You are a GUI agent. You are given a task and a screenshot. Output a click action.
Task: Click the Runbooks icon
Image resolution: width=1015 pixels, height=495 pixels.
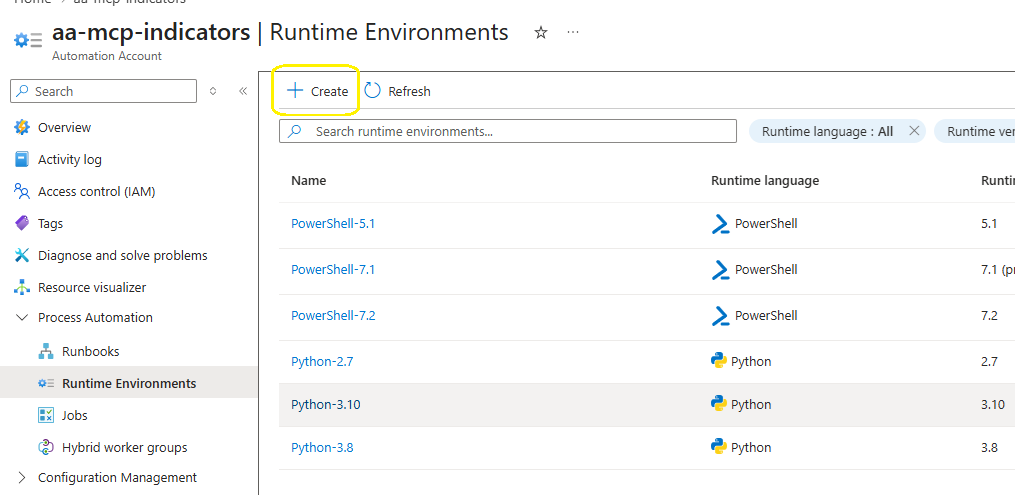point(46,351)
